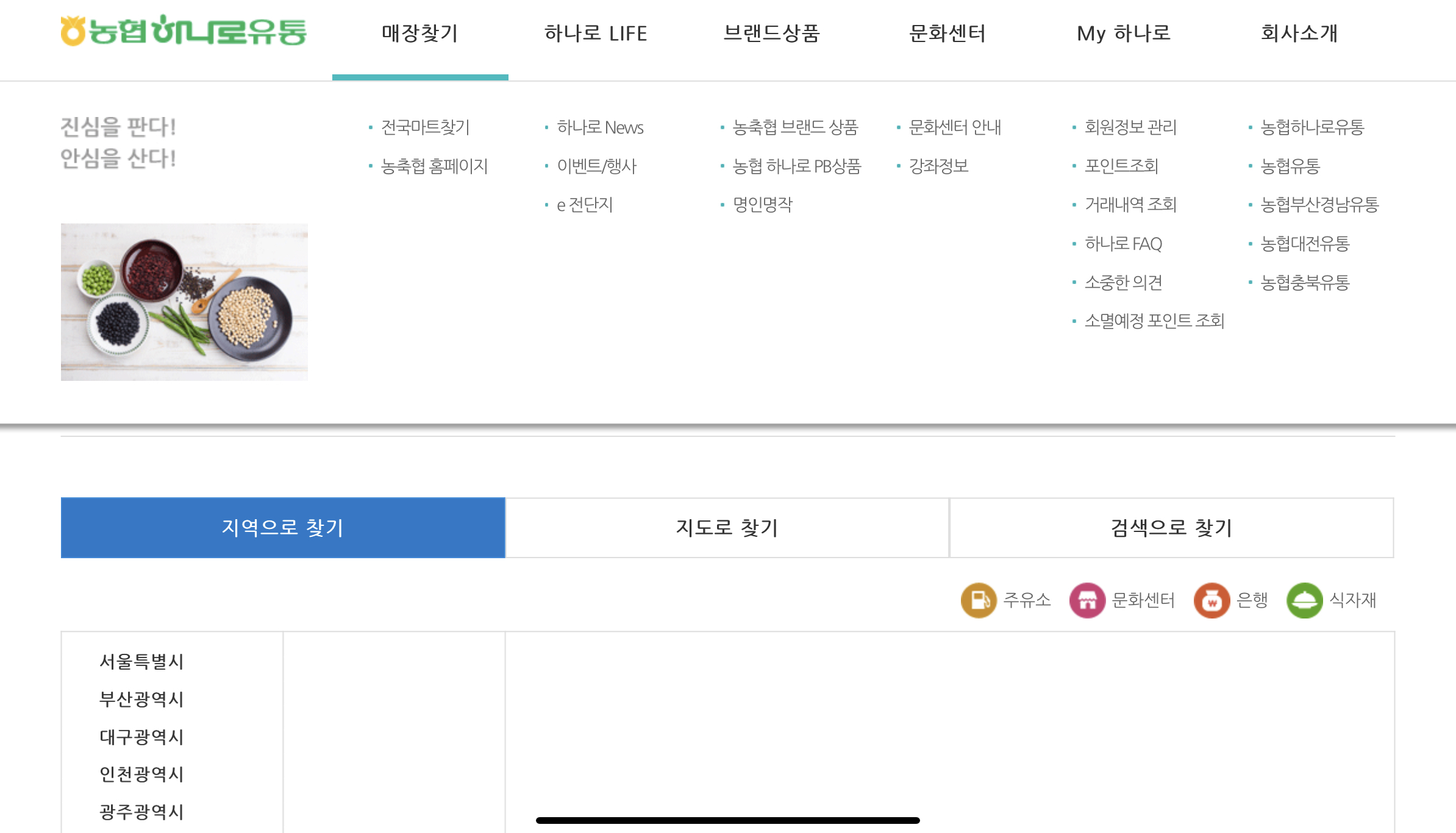Select the 지역으로 찾기 tab

pos(283,528)
